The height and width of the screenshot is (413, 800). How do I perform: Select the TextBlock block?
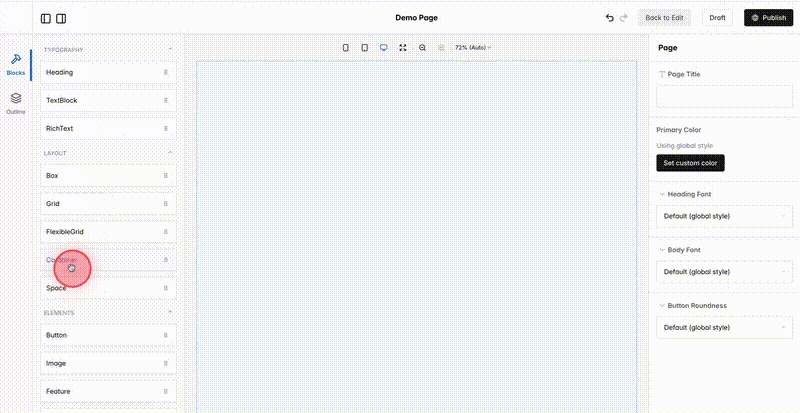[109, 101]
